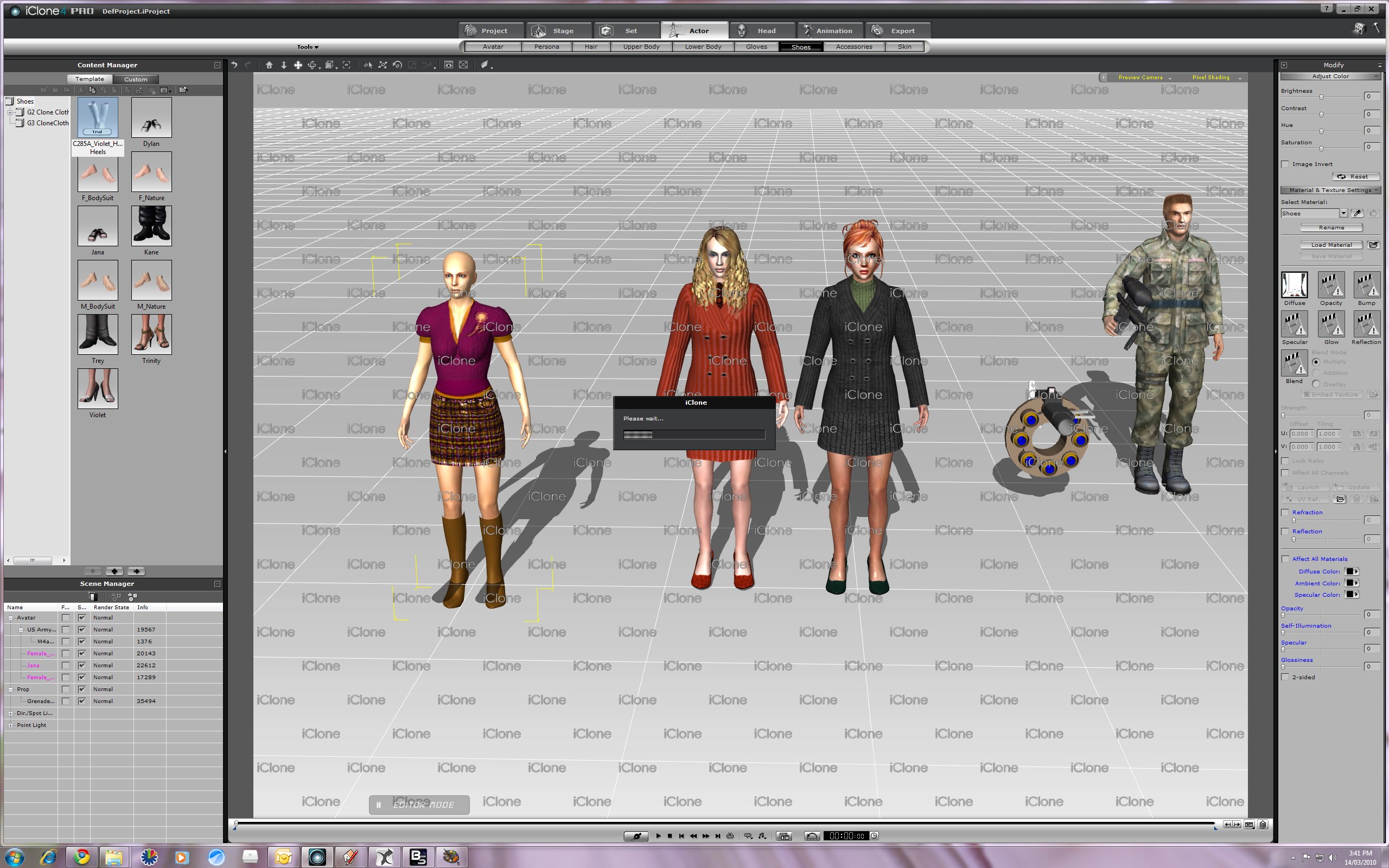Open the timeline panel icon
Screen dimensions: 1389x868
coord(784,836)
